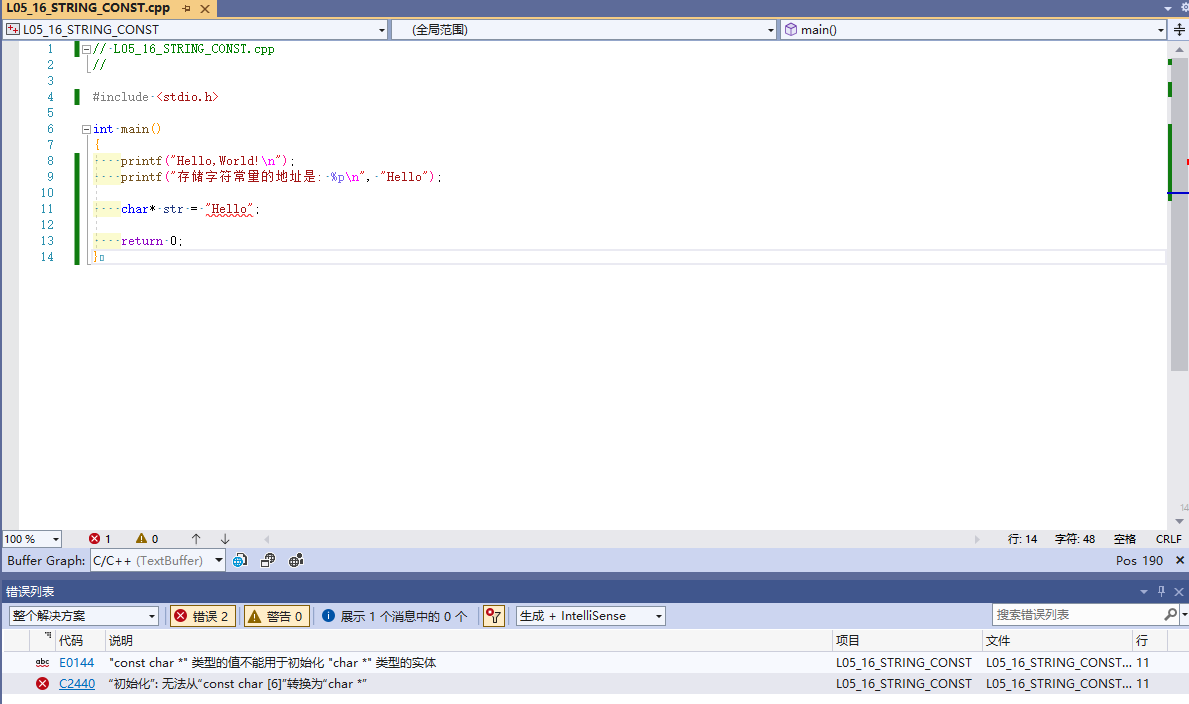Viewport: 1189px width, 704px height.
Task: Open the C/C++ (TextBuffer) buffer graph dropdown
Action: (158, 561)
